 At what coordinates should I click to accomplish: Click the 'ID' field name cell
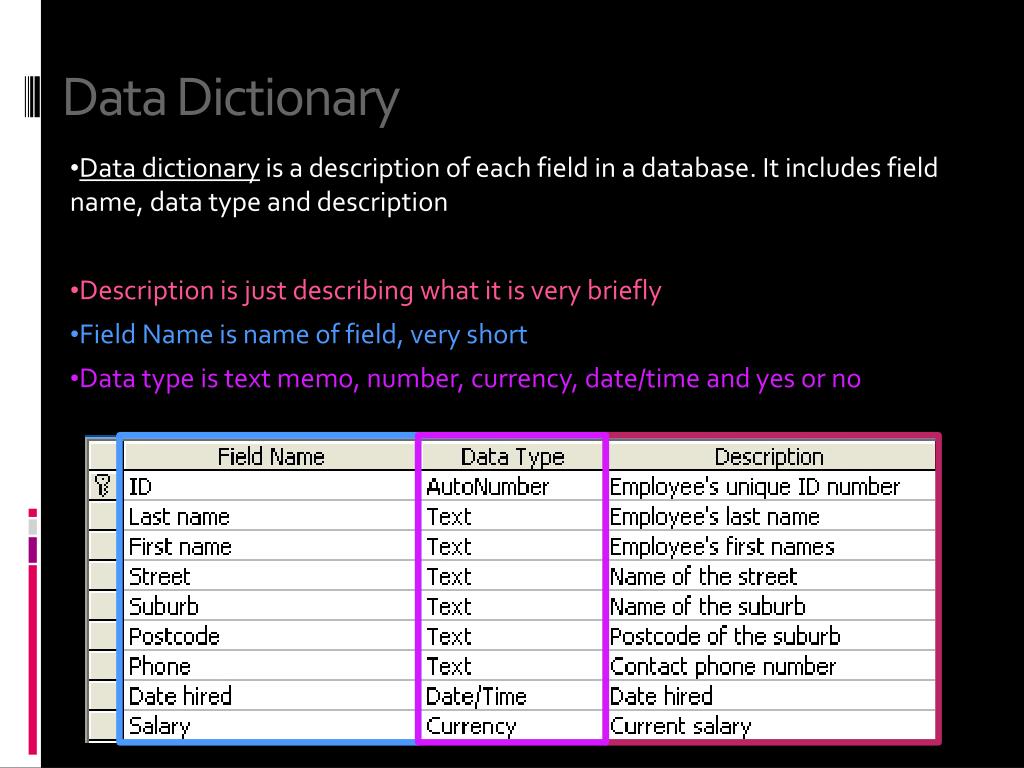click(x=270, y=486)
